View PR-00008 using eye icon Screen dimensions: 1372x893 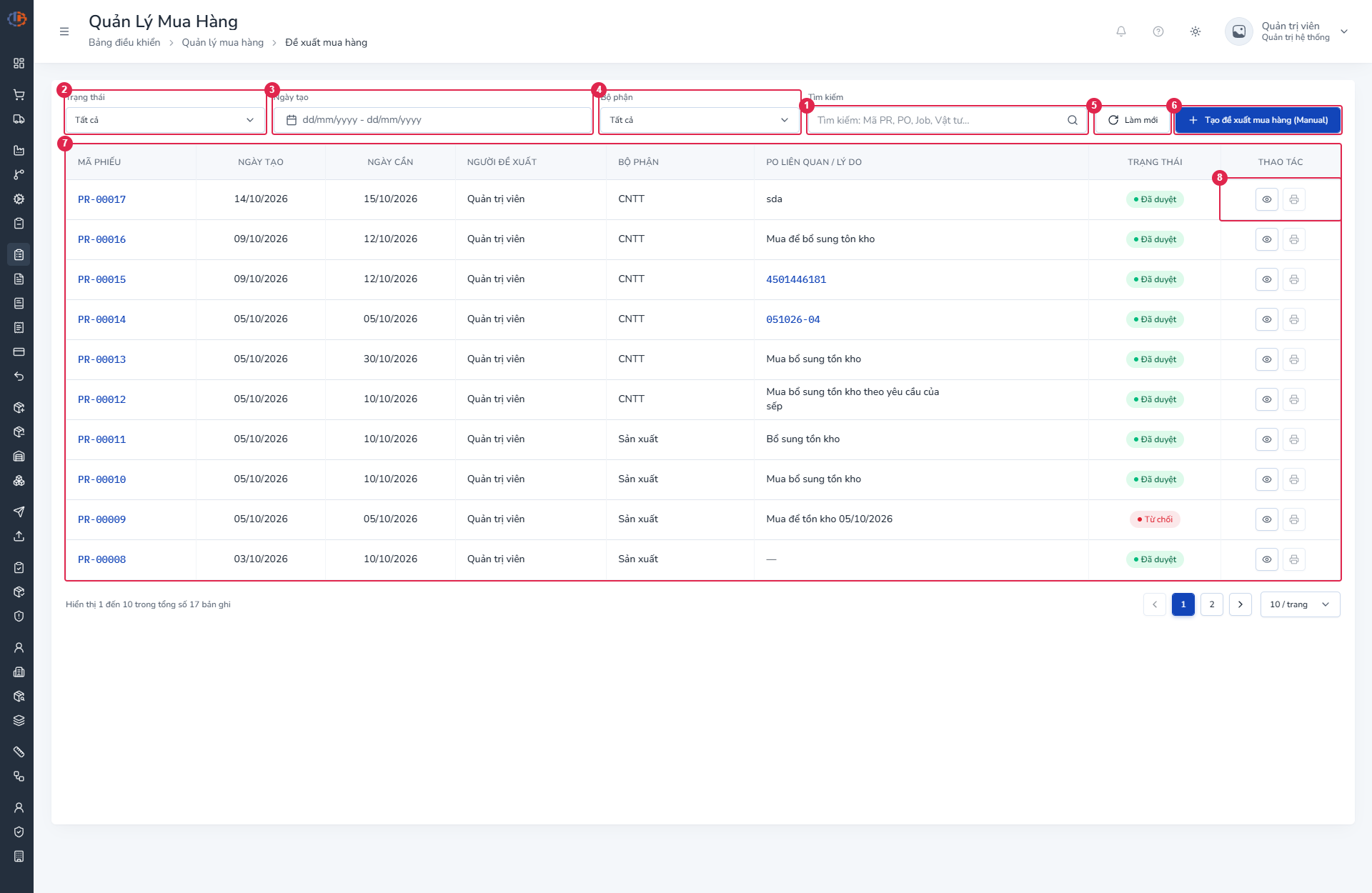click(1267, 559)
